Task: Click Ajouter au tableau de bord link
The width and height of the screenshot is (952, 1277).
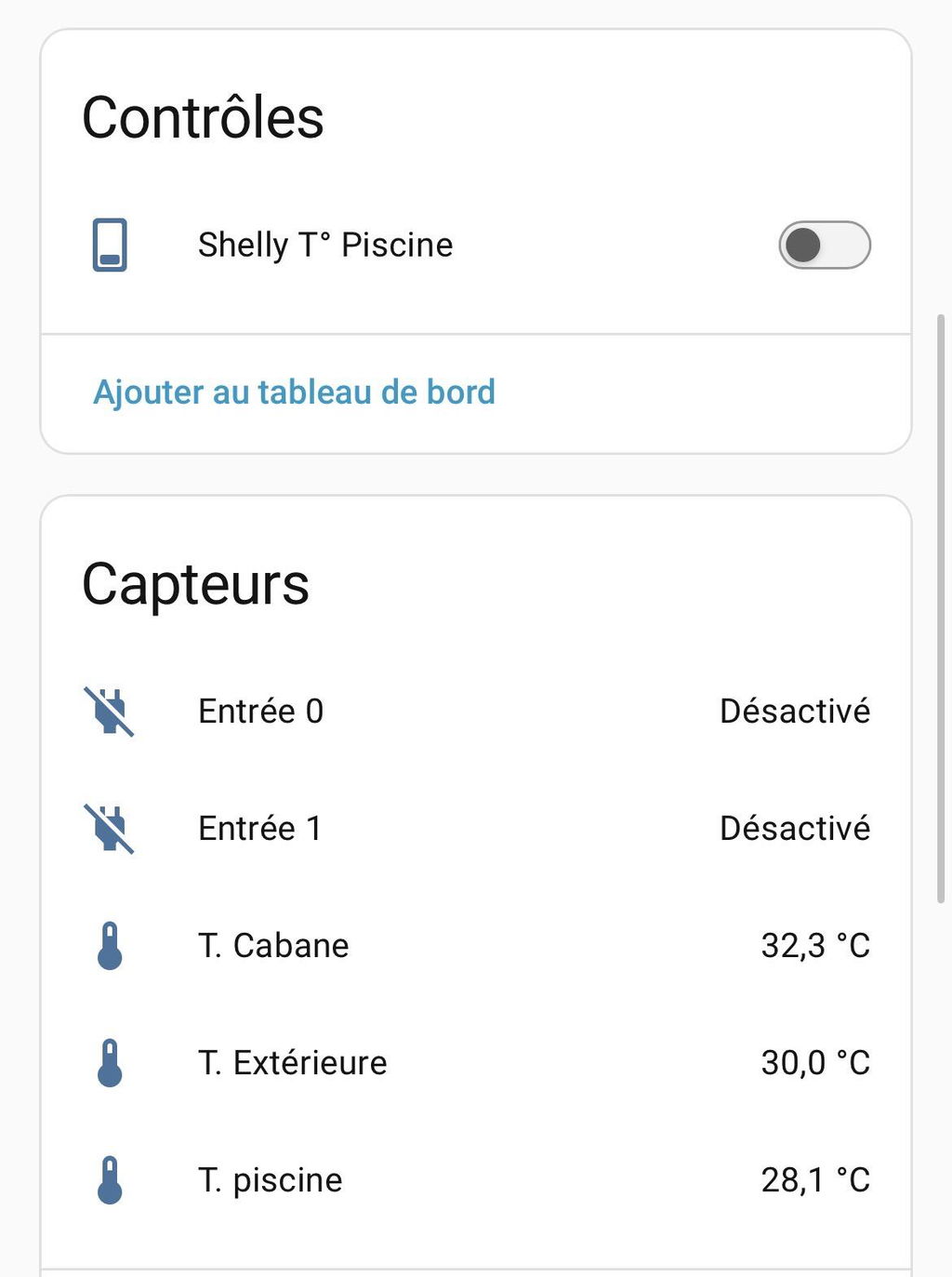Action: (x=294, y=392)
